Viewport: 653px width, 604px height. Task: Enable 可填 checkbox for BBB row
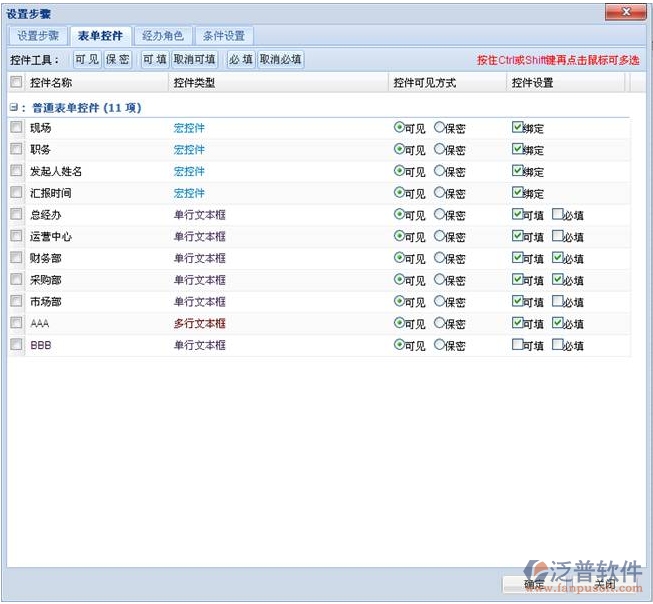click(x=517, y=345)
